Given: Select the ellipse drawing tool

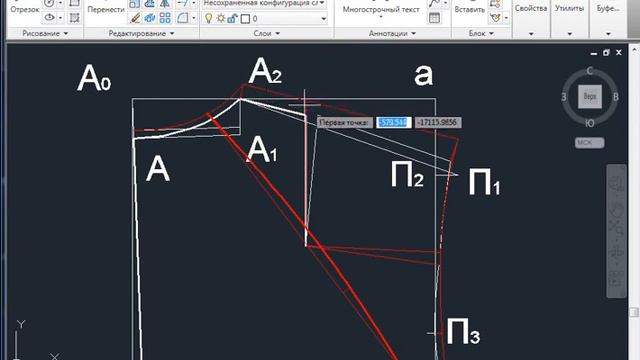Looking at the screenshot, I should 49,18.
